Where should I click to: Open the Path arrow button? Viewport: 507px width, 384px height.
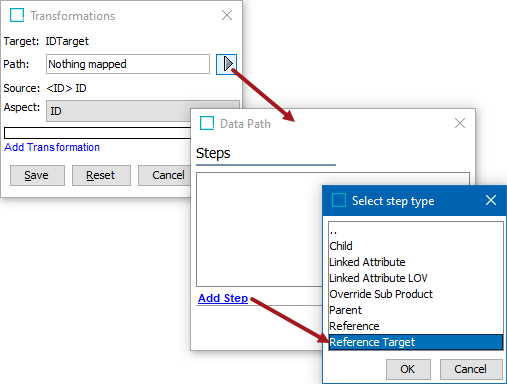tap(226, 64)
